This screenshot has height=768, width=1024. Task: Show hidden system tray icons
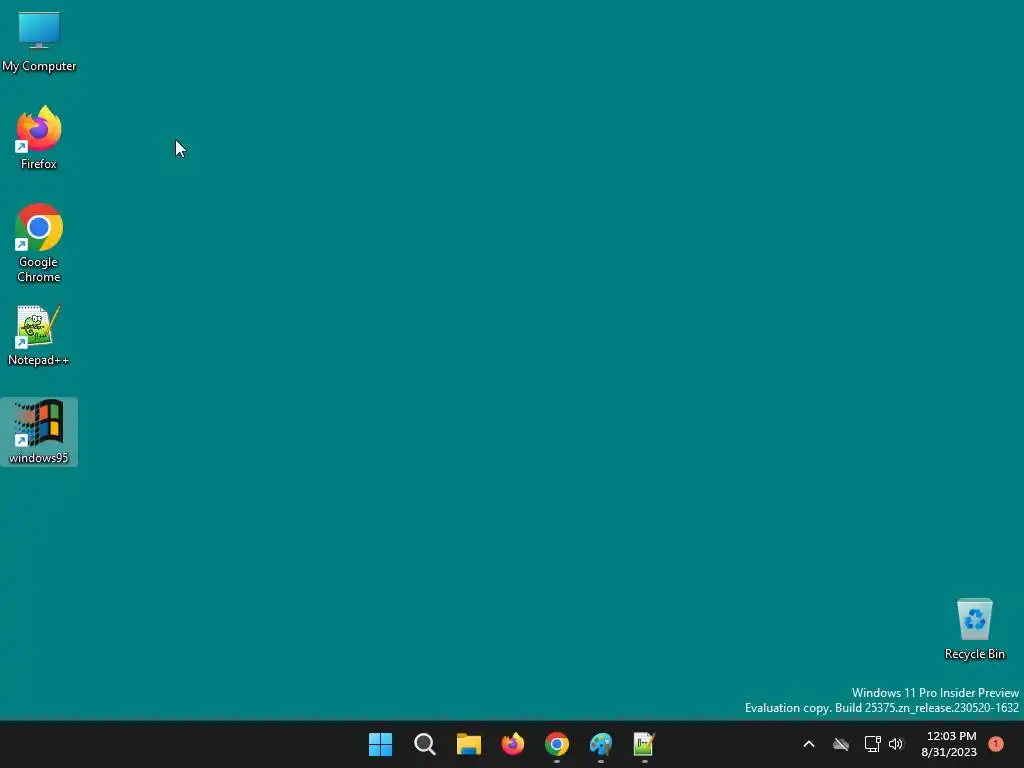point(808,744)
